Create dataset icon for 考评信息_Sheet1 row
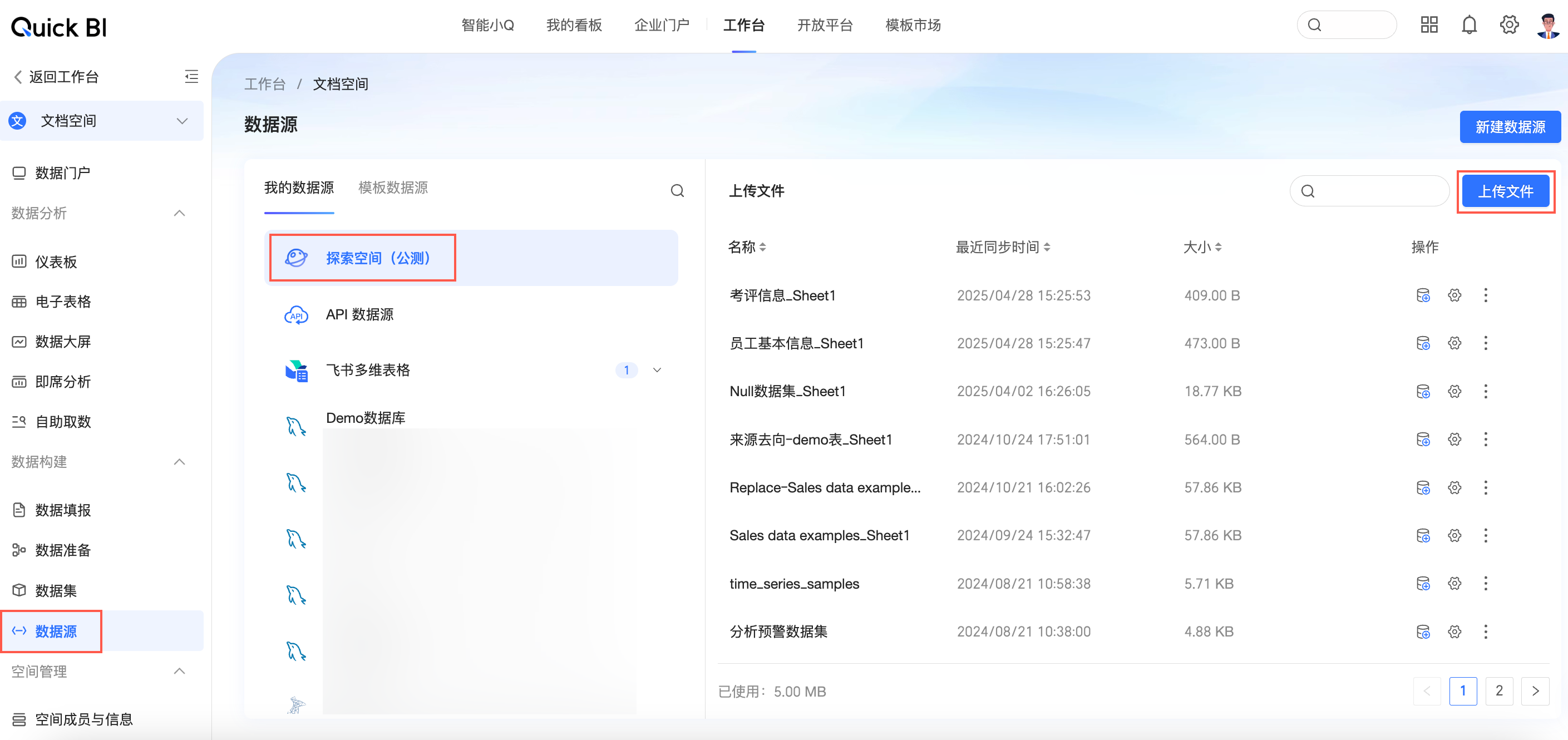 click(1423, 295)
